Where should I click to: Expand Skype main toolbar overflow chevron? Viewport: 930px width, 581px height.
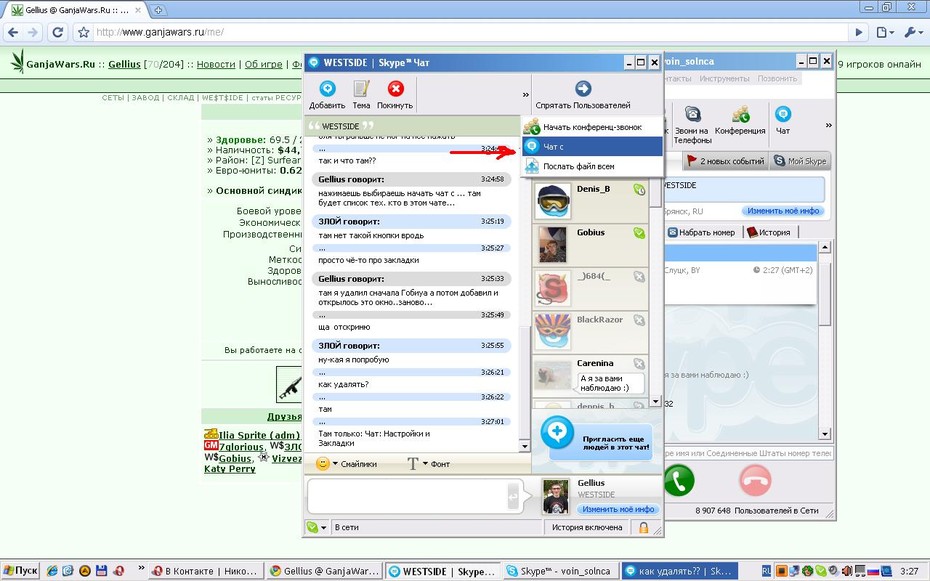(829, 125)
